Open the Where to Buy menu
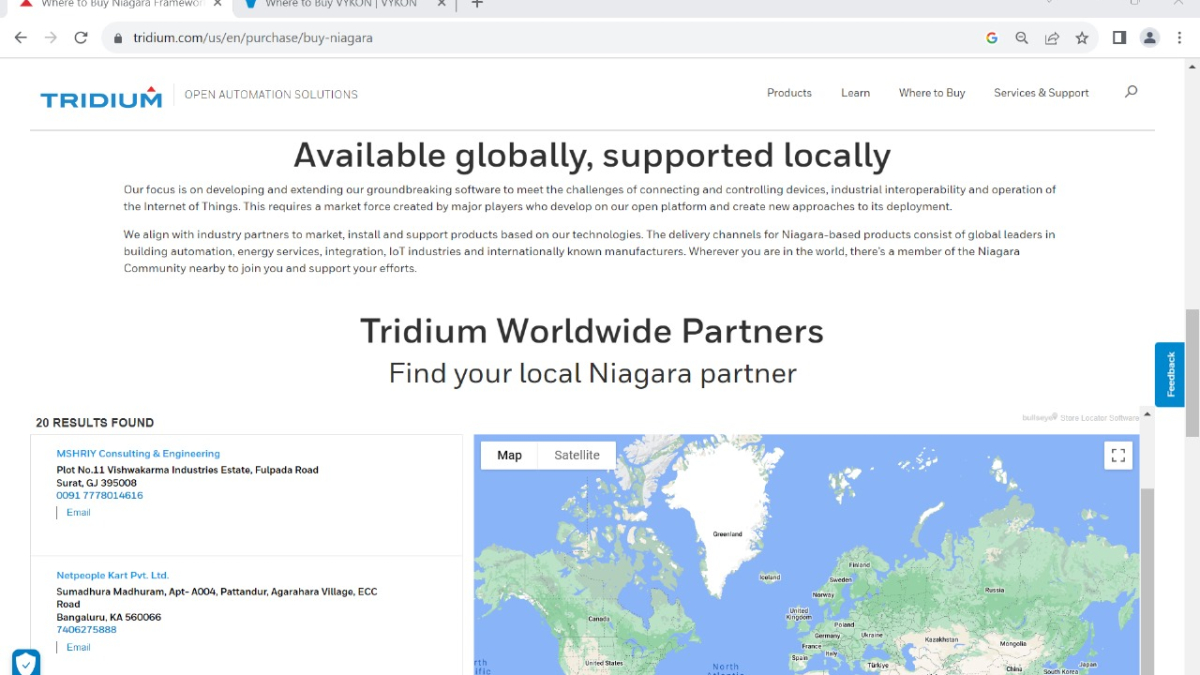The height and width of the screenshot is (675, 1200). tap(931, 93)
